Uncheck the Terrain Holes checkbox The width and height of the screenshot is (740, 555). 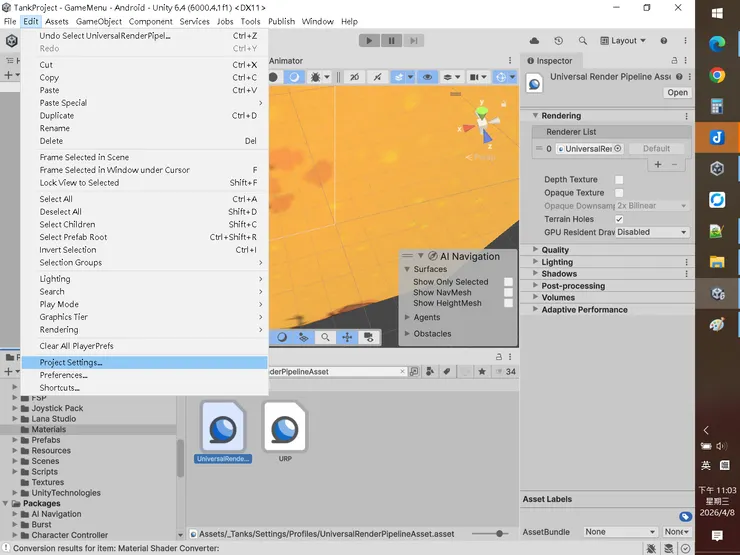coord(619,219)
